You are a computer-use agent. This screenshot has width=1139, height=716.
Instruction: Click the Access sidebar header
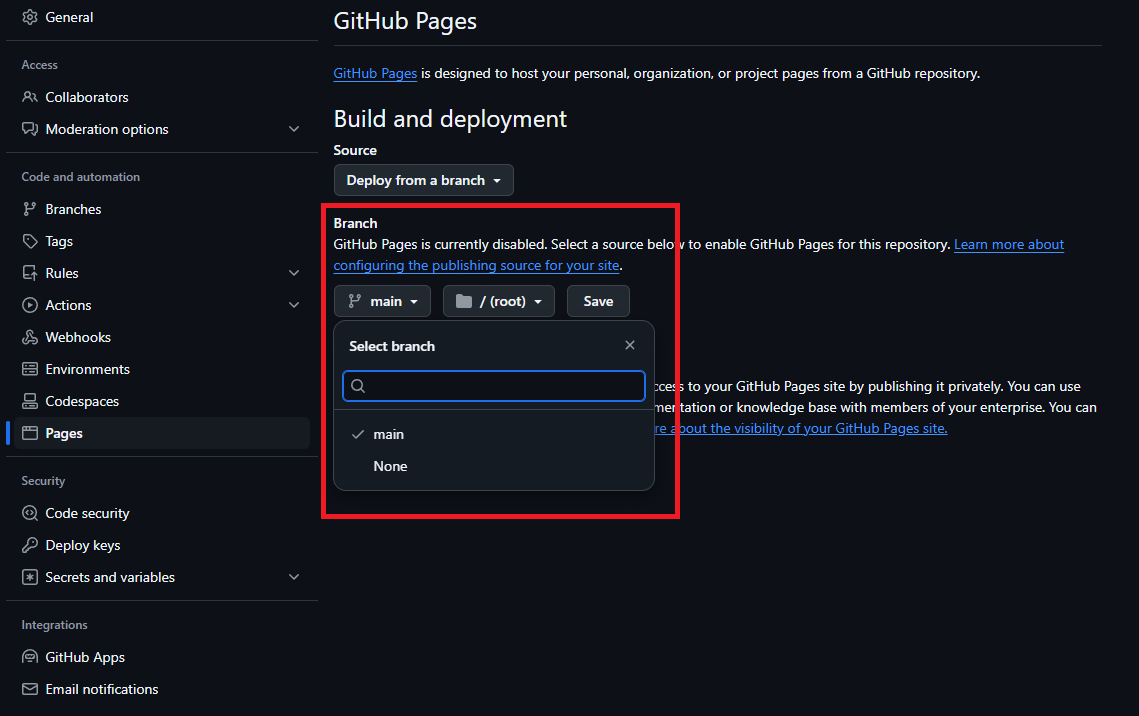39,65
